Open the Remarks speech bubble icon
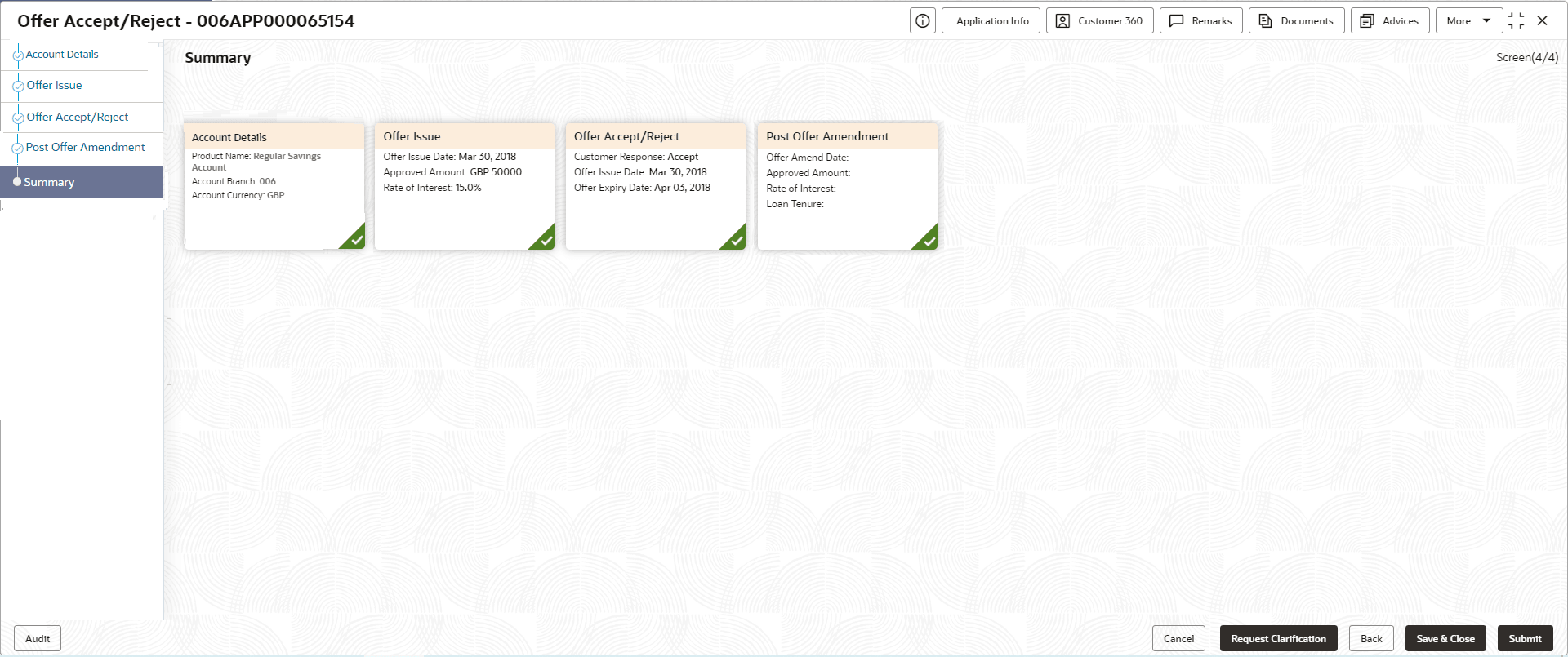Image resolution: width=1568 pixels, height=657 pixels. pos(1177,21)
